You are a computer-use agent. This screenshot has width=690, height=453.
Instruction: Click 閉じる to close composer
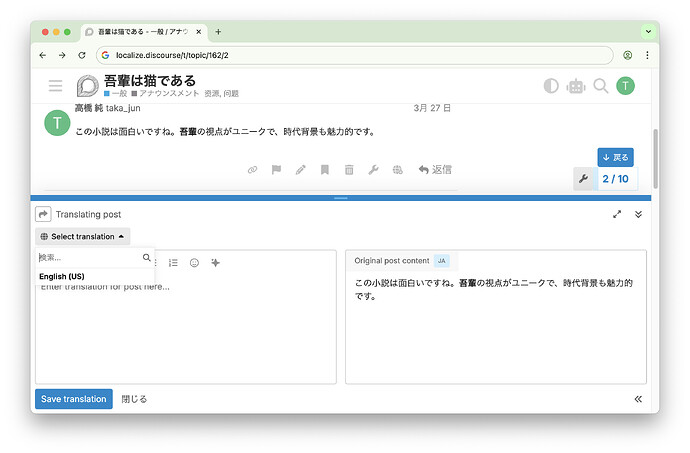(x=134, y=399)
